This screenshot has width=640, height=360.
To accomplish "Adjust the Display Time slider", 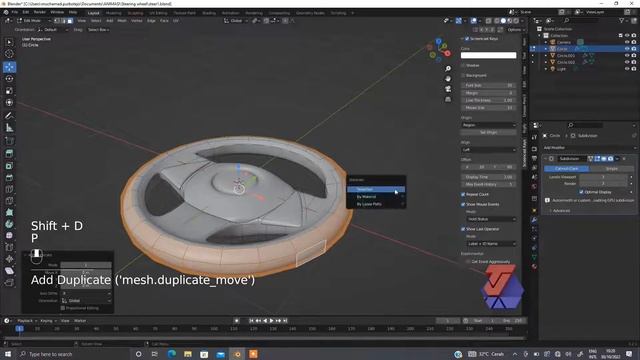I will 489,177.
